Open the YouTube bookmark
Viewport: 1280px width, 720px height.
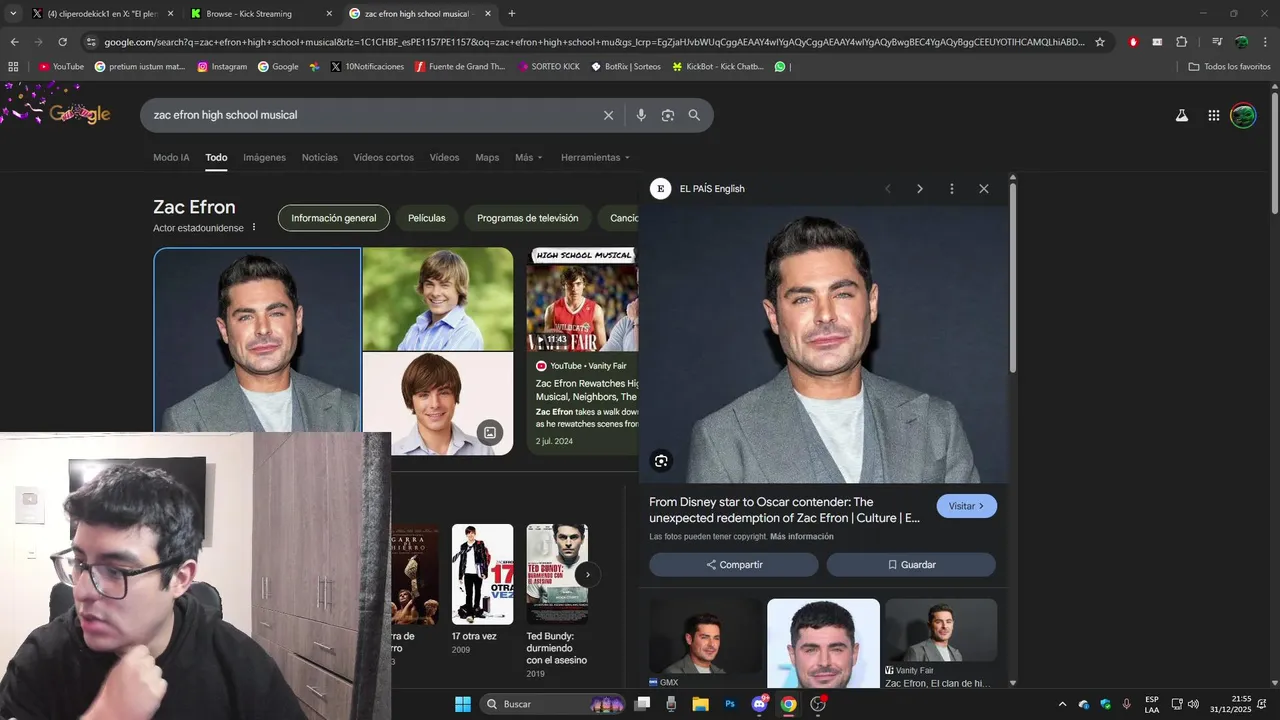coord(61,67)
